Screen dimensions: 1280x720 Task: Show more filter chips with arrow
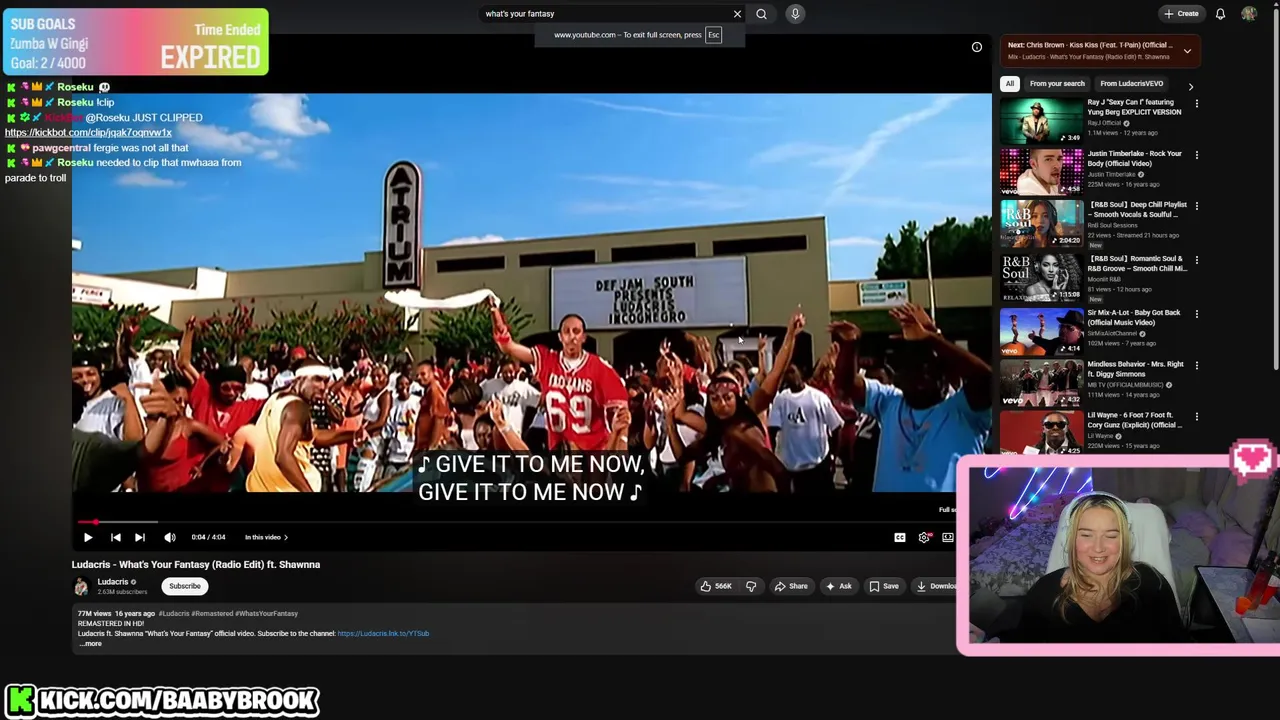[x=1190, y=87]
